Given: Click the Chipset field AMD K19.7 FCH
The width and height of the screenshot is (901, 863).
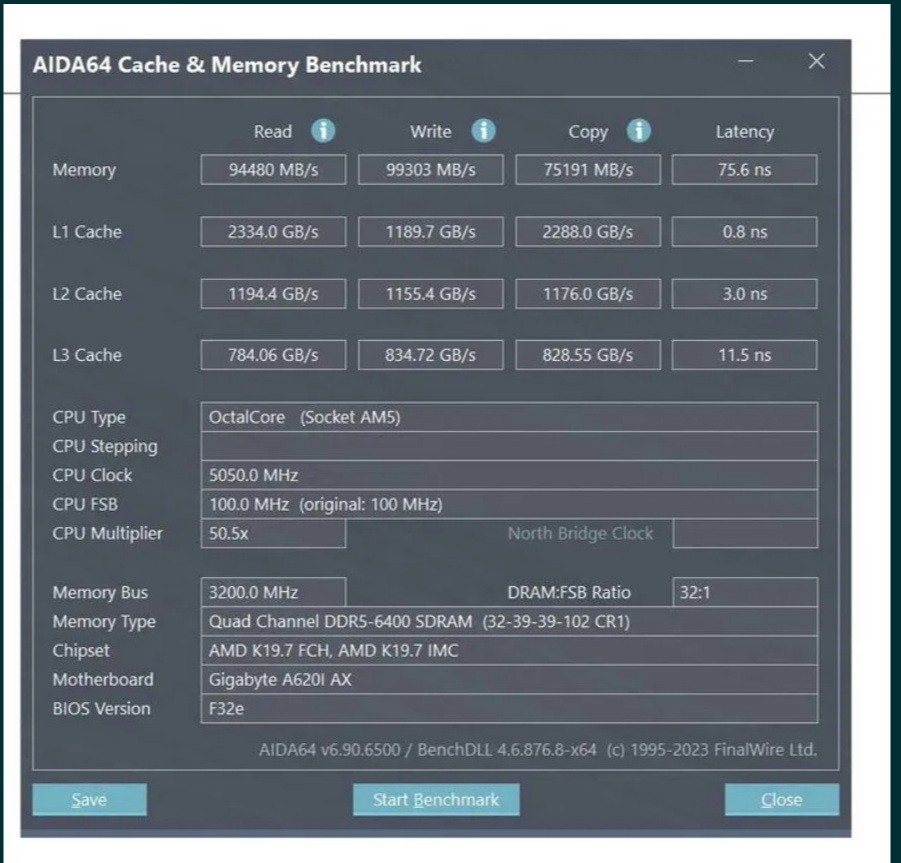Looking at the screenshot, I should 510,650.
